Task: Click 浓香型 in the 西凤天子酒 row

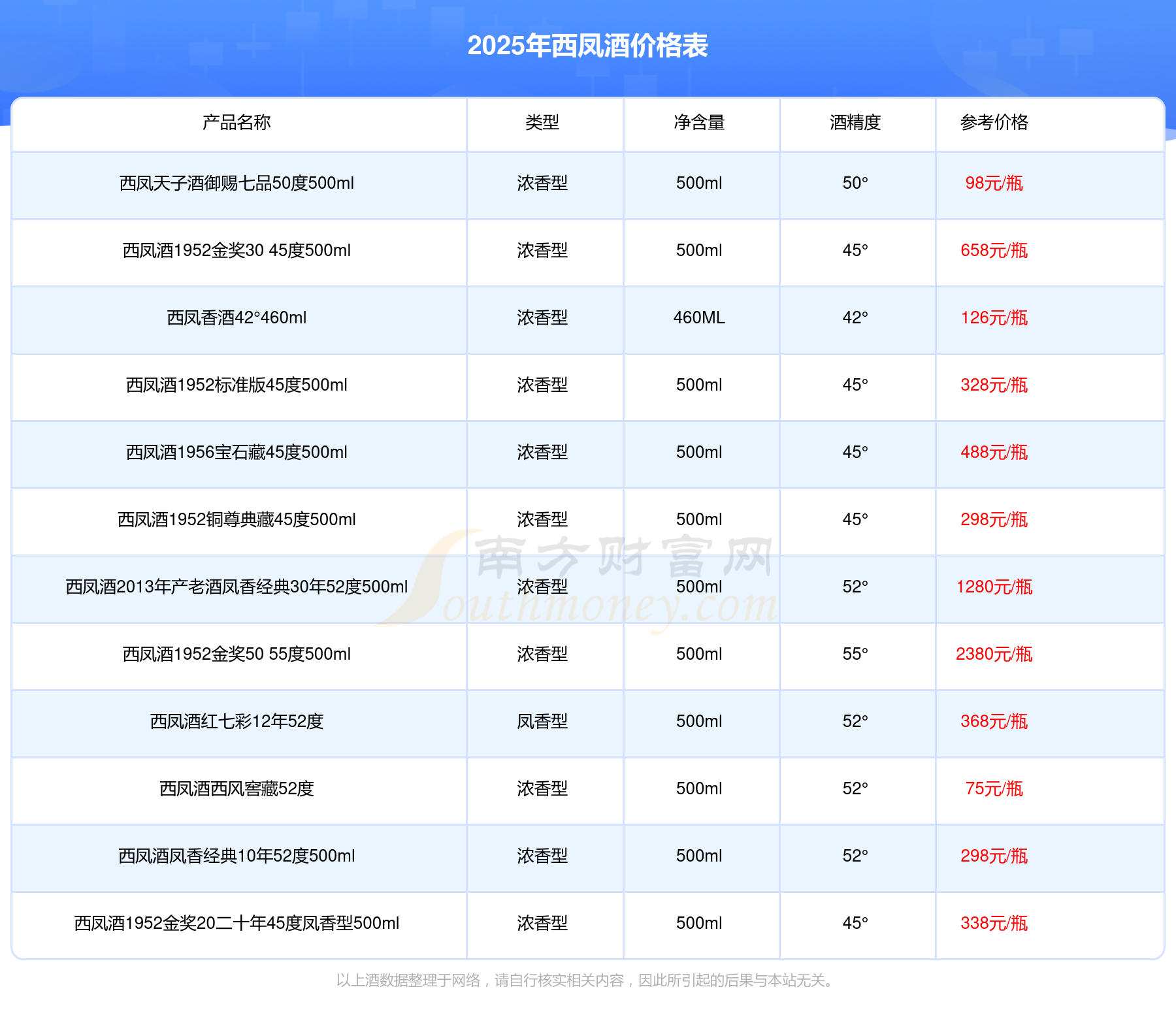Action: (542, 184)
